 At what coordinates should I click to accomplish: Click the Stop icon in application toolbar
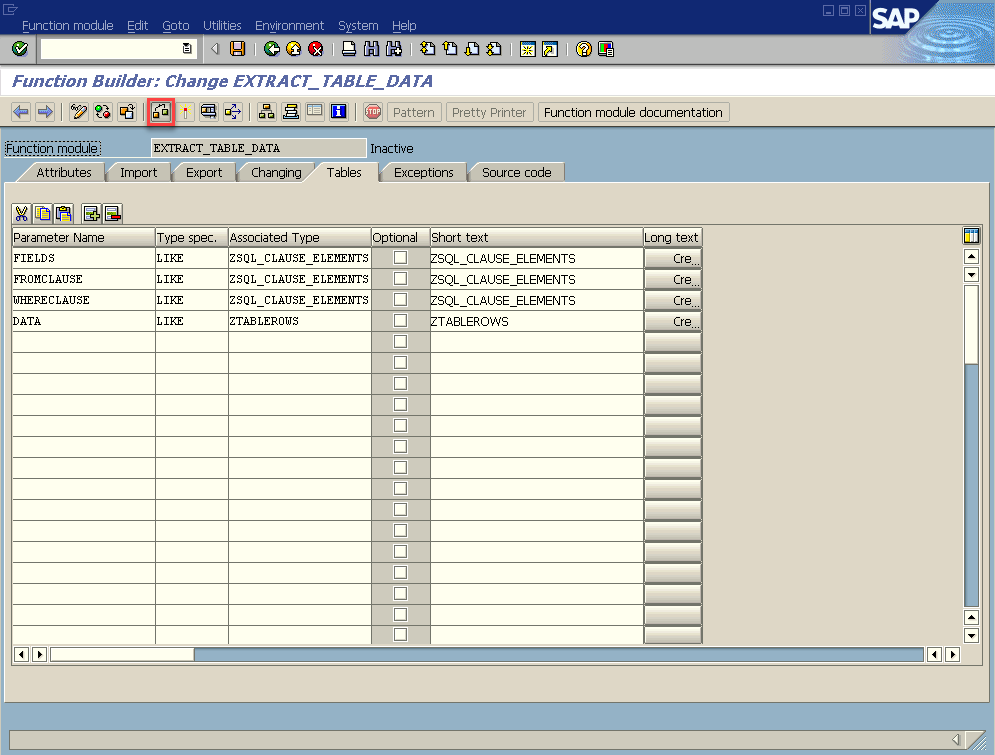[x=373, y=112]
